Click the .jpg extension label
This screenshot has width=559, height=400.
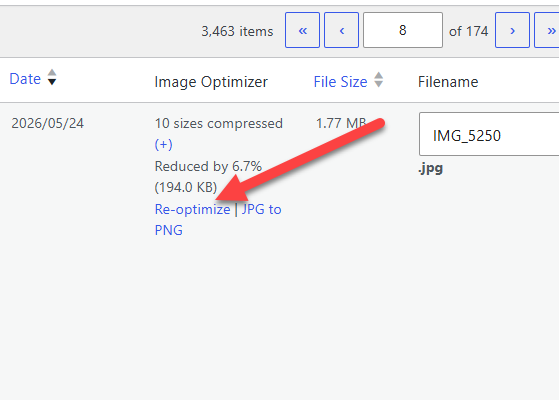click(431, 168)
